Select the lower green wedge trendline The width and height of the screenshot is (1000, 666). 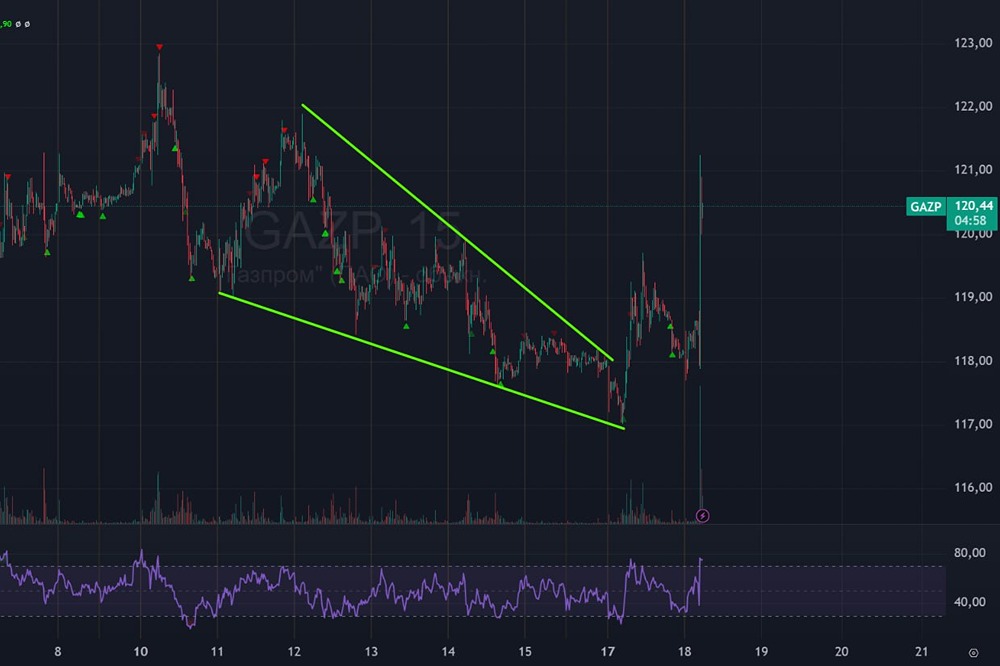point(421,360)
